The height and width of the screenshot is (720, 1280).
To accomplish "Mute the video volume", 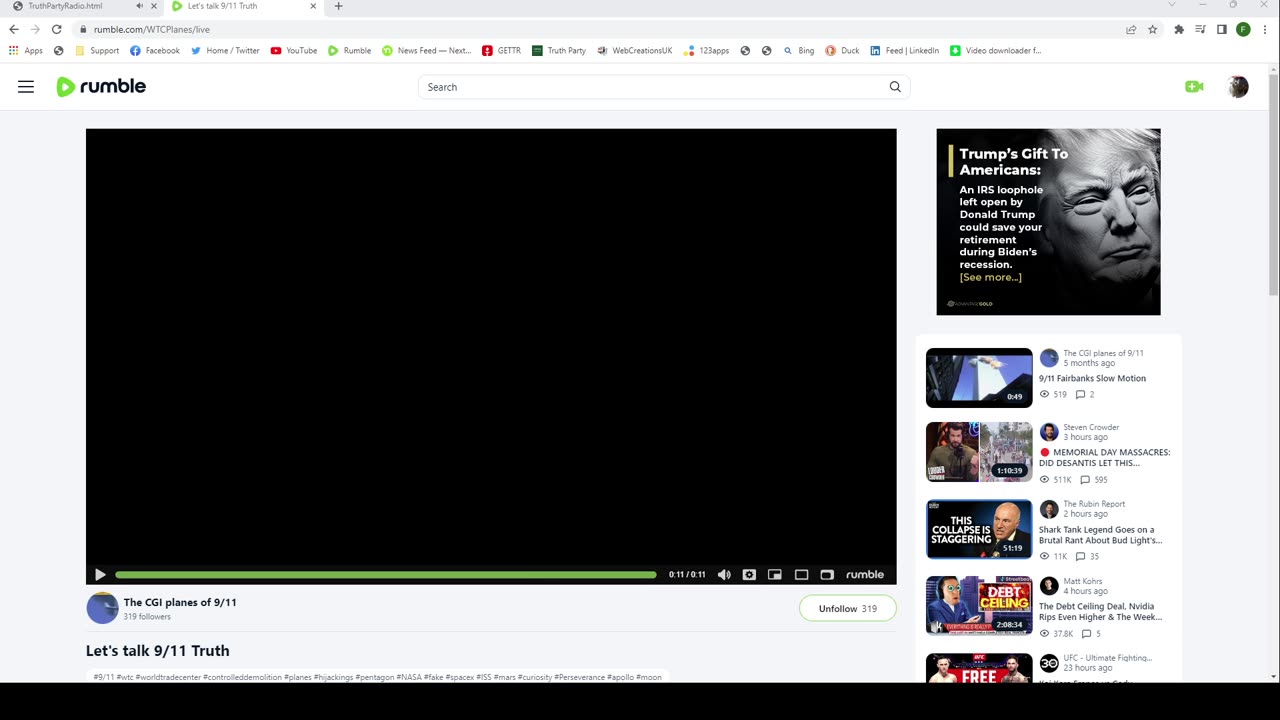I will pos(724,575).
